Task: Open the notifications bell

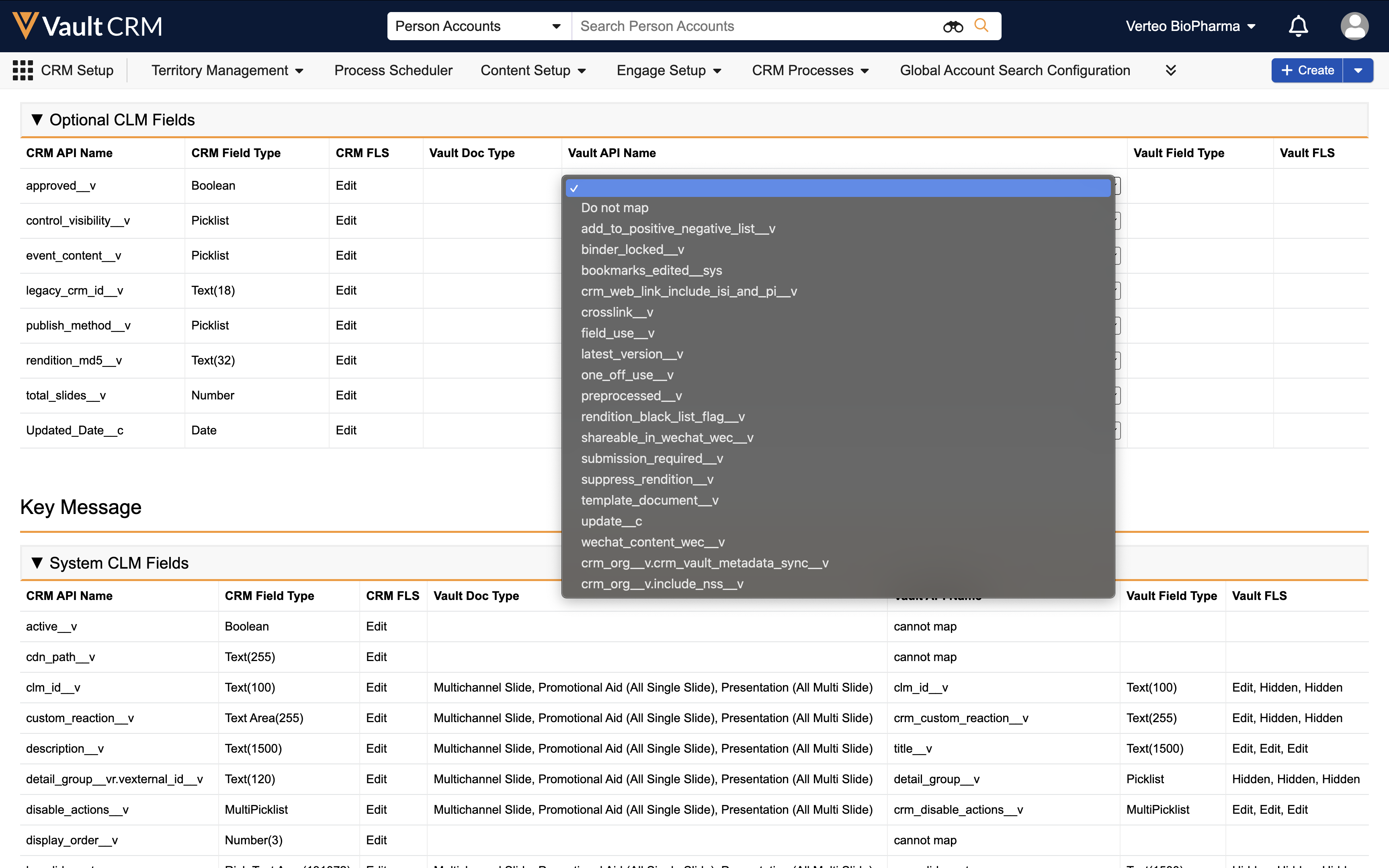Action: coord(1298,27)
